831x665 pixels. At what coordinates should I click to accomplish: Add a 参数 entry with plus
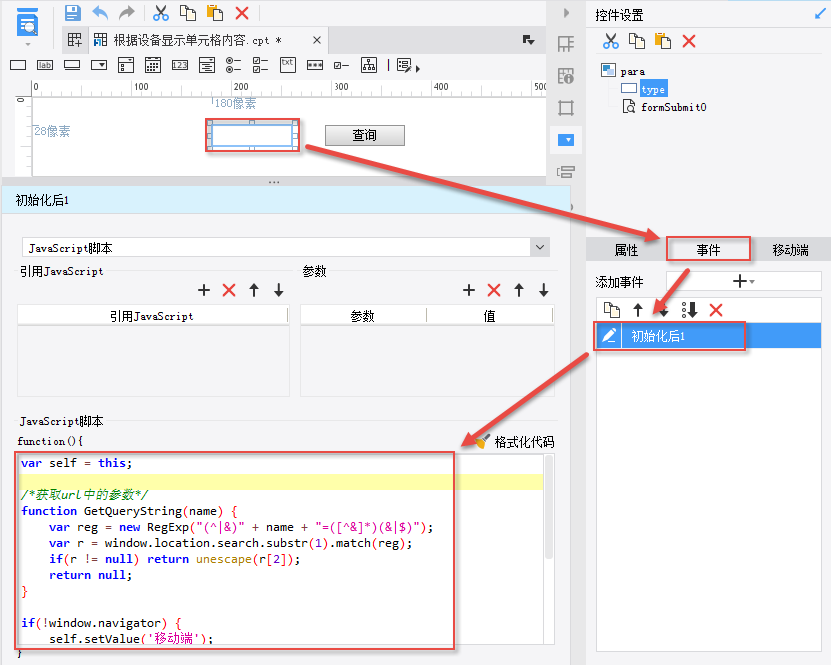468,290
